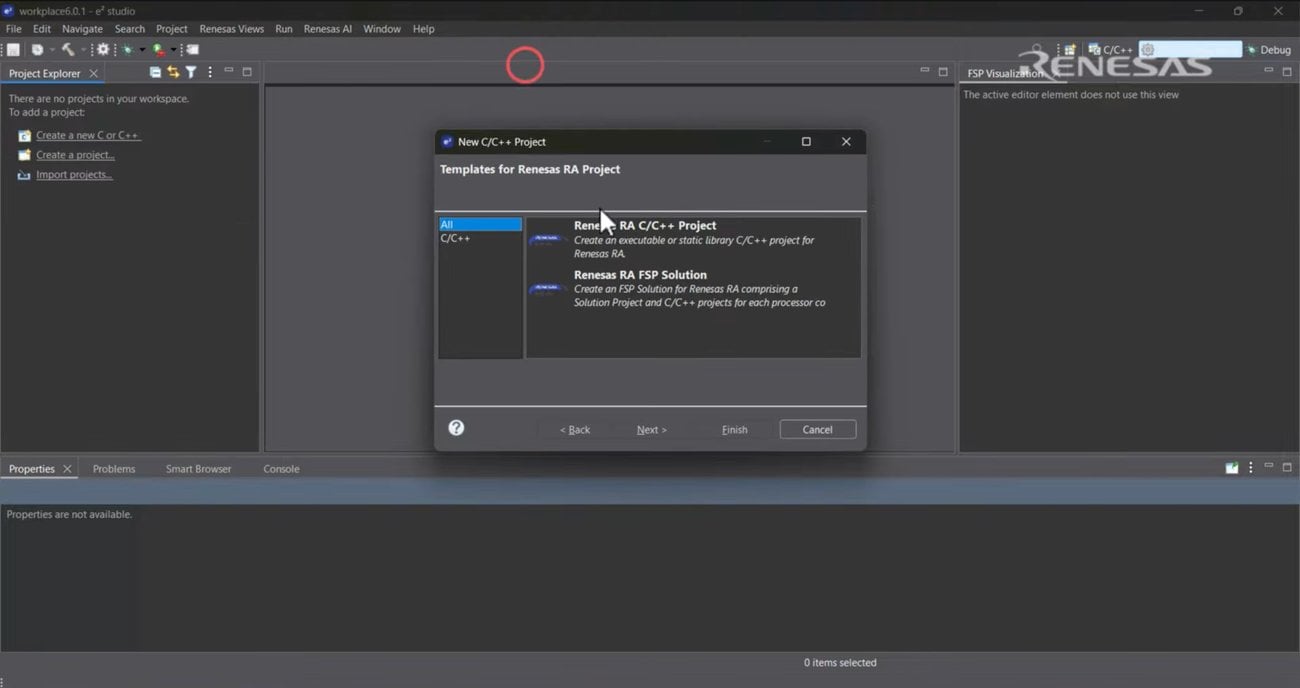Maximize the Properties bottom panel
1300x688 pixels.
click(x=1287, y=468)
